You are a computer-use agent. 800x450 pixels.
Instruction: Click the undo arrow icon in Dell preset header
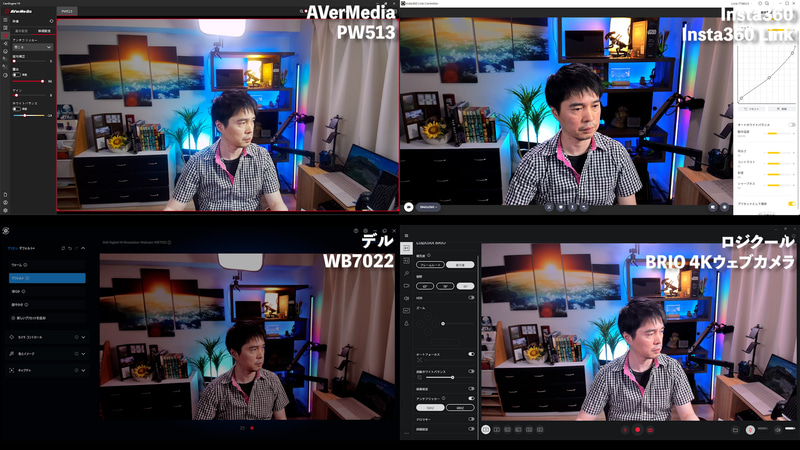click(x=70, y=248)
